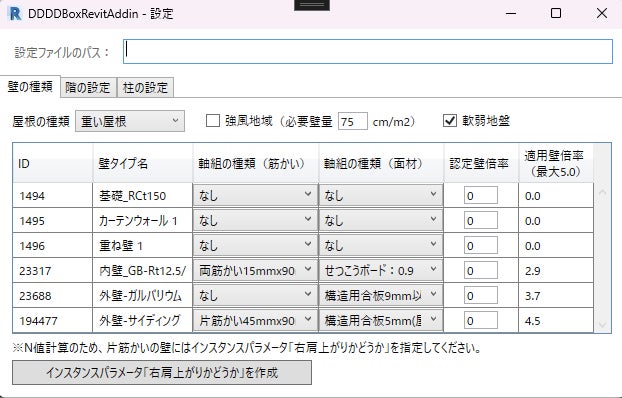Select the カーテンウォール 1 wall type cell
The height and width of the screenshot is (398, 622).
pyautogui.click(x=142, y=220)
